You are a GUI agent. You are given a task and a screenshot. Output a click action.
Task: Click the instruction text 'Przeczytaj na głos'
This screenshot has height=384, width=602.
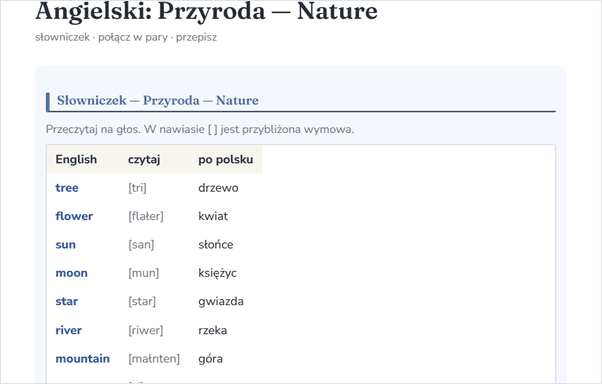click(x=93, y=129)
